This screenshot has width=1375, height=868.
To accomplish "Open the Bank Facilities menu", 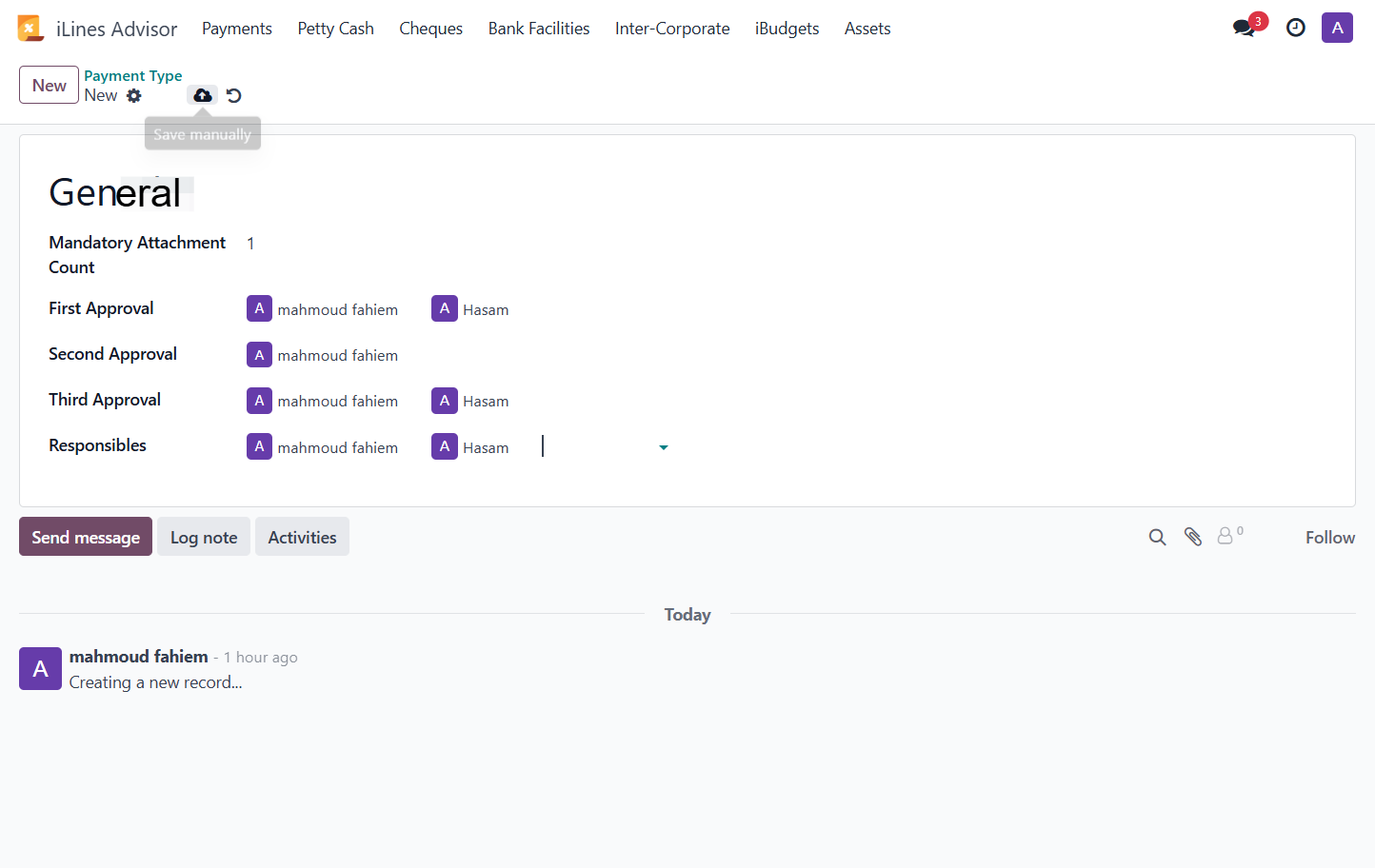I will pyautogui.click(x=539, y=29).
